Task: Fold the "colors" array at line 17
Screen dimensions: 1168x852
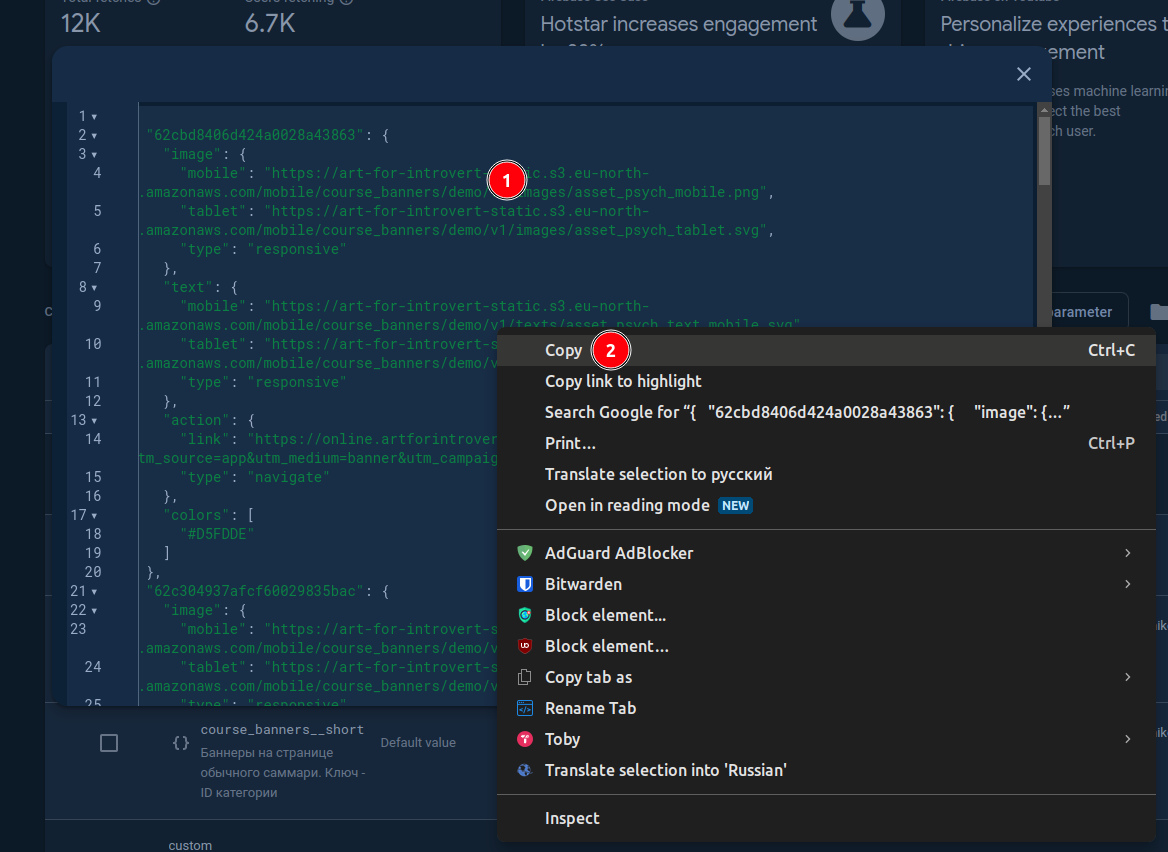Action: tap(94, 515)
